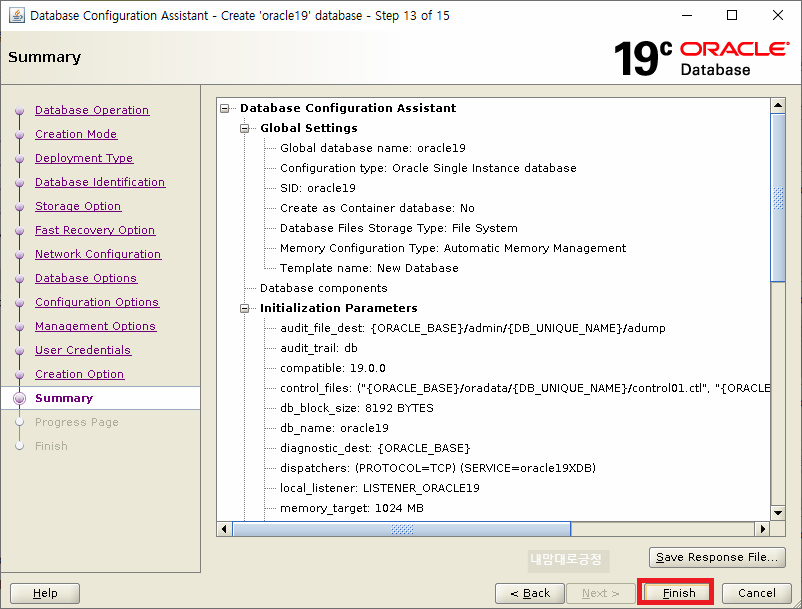Select the control_files parameter row

pyautogui.click(x=525, y=388)
